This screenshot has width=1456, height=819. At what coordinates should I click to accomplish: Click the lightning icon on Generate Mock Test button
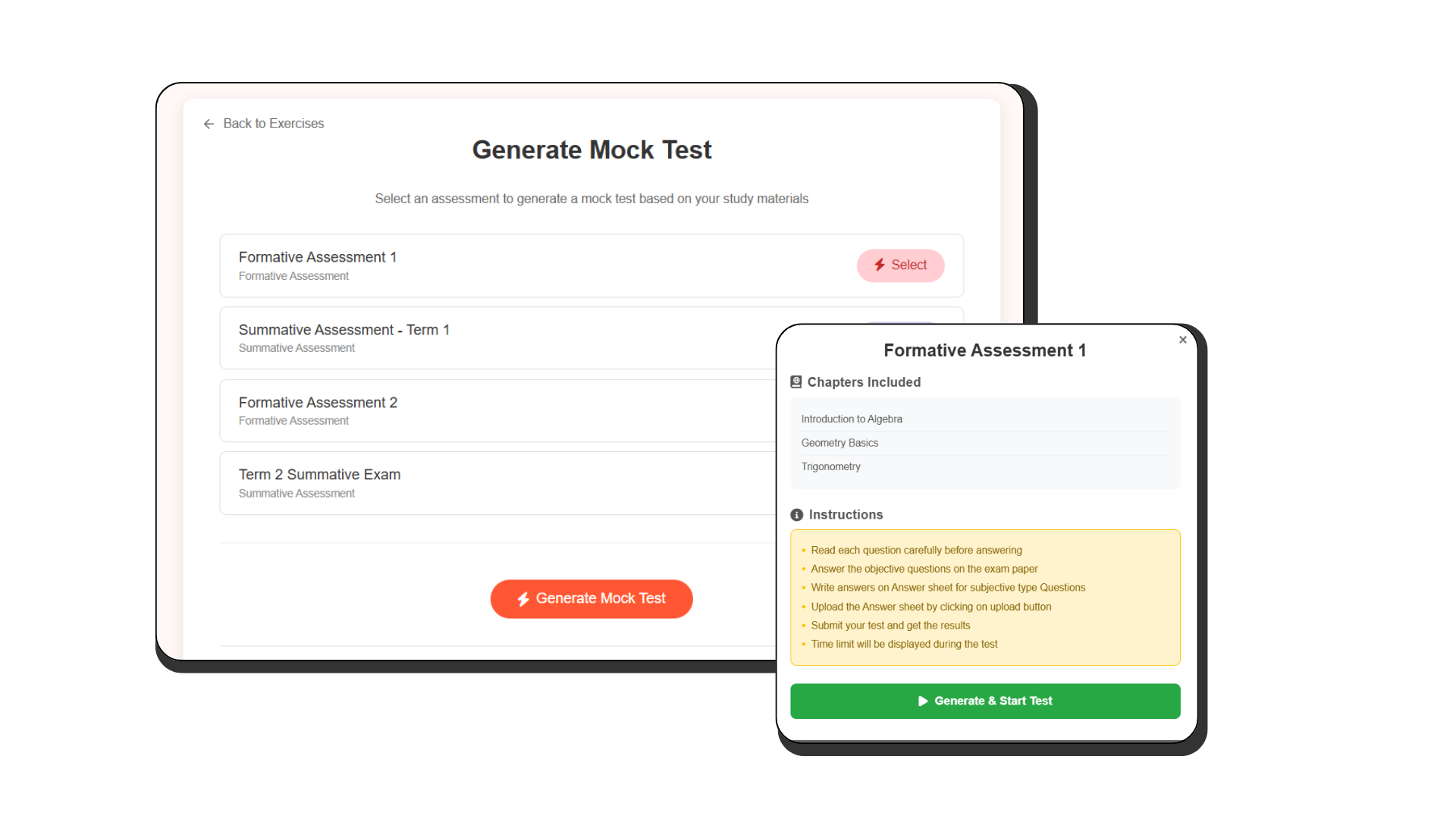point(523,598)
